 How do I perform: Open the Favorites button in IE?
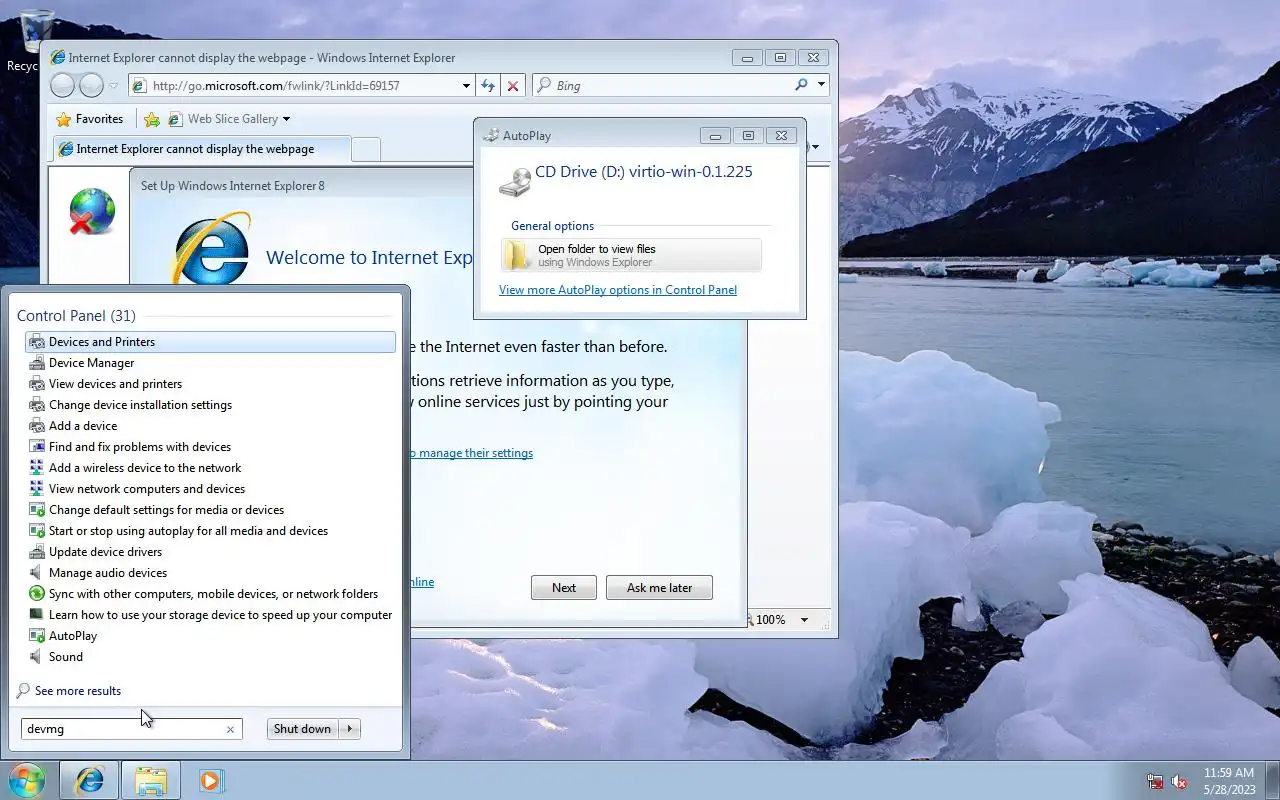pos(90,119)
